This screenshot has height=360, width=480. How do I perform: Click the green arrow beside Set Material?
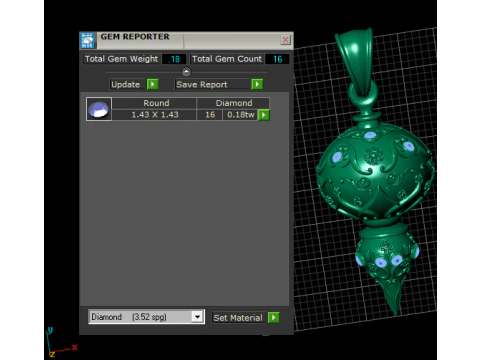coord(274,317)
